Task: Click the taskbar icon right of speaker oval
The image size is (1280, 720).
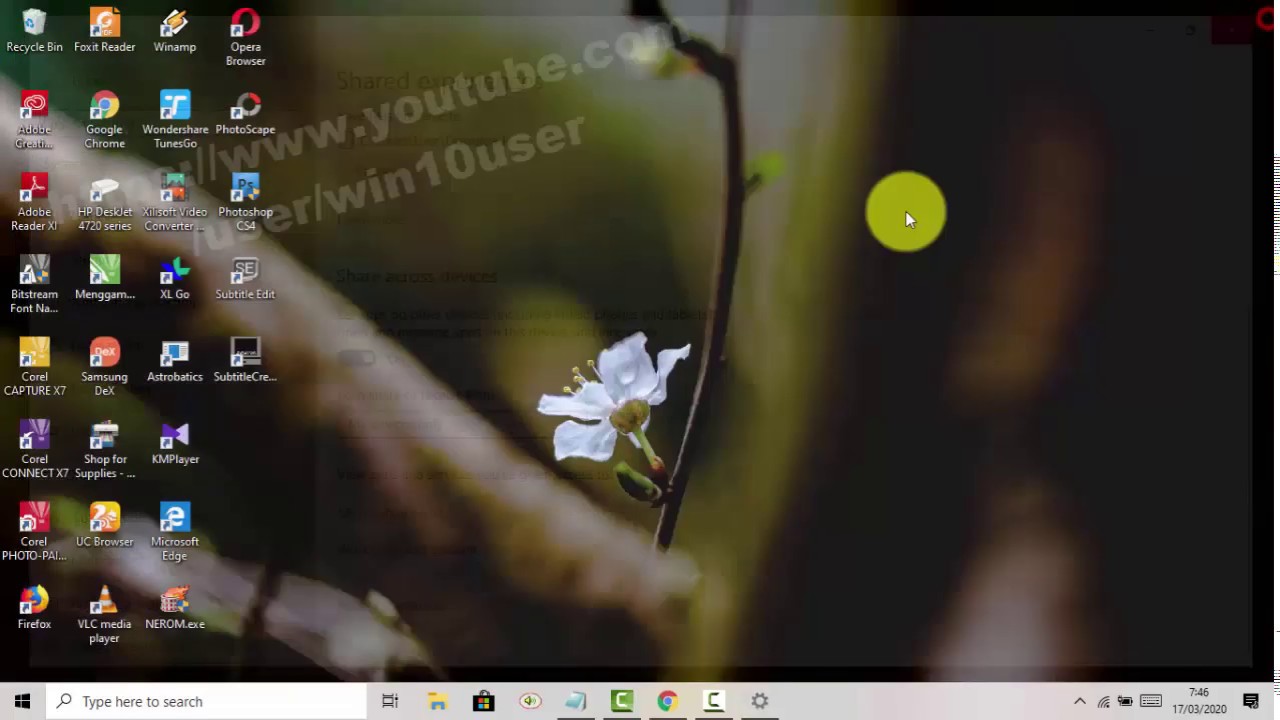Action: click(576, 701)
